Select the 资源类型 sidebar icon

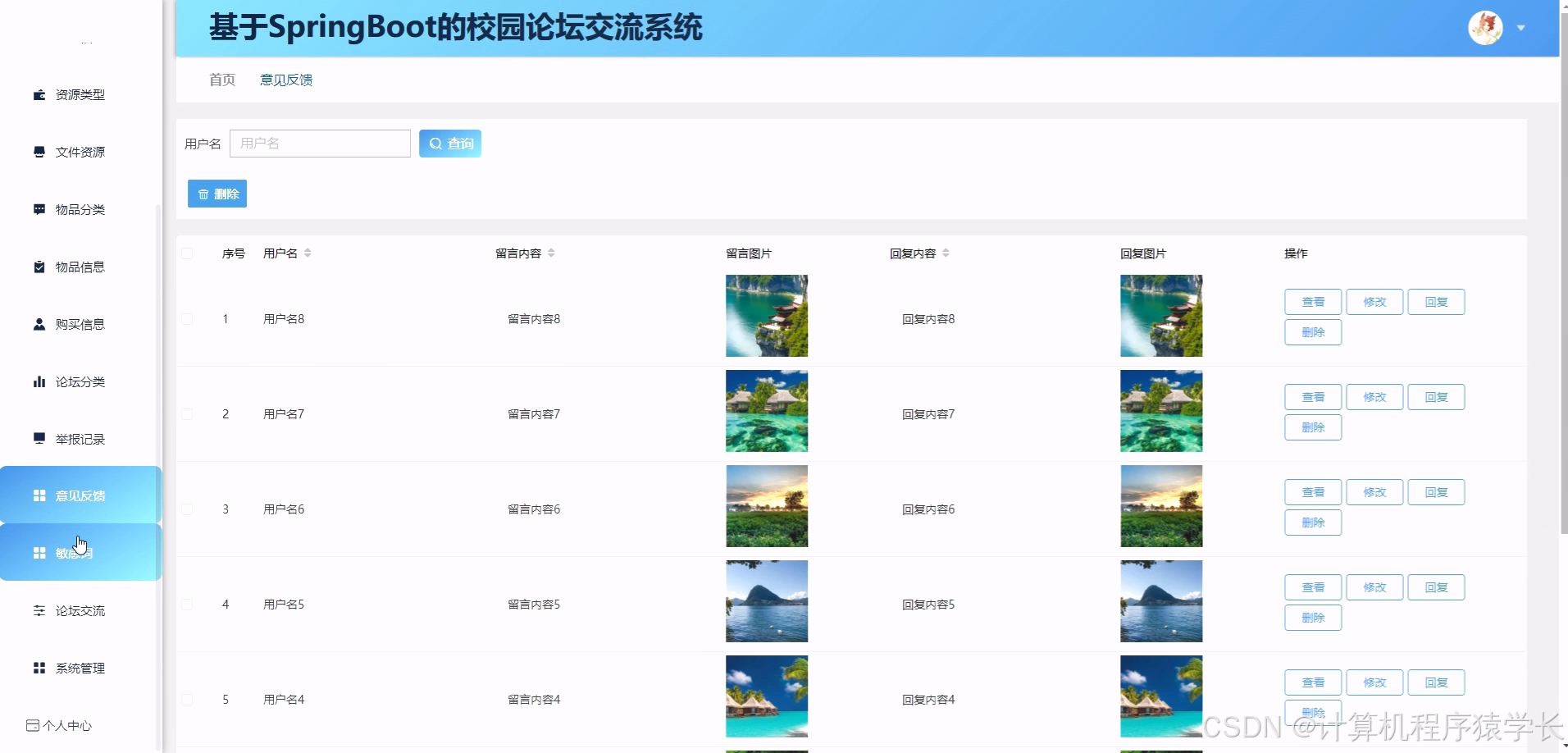tap(39, 94)
